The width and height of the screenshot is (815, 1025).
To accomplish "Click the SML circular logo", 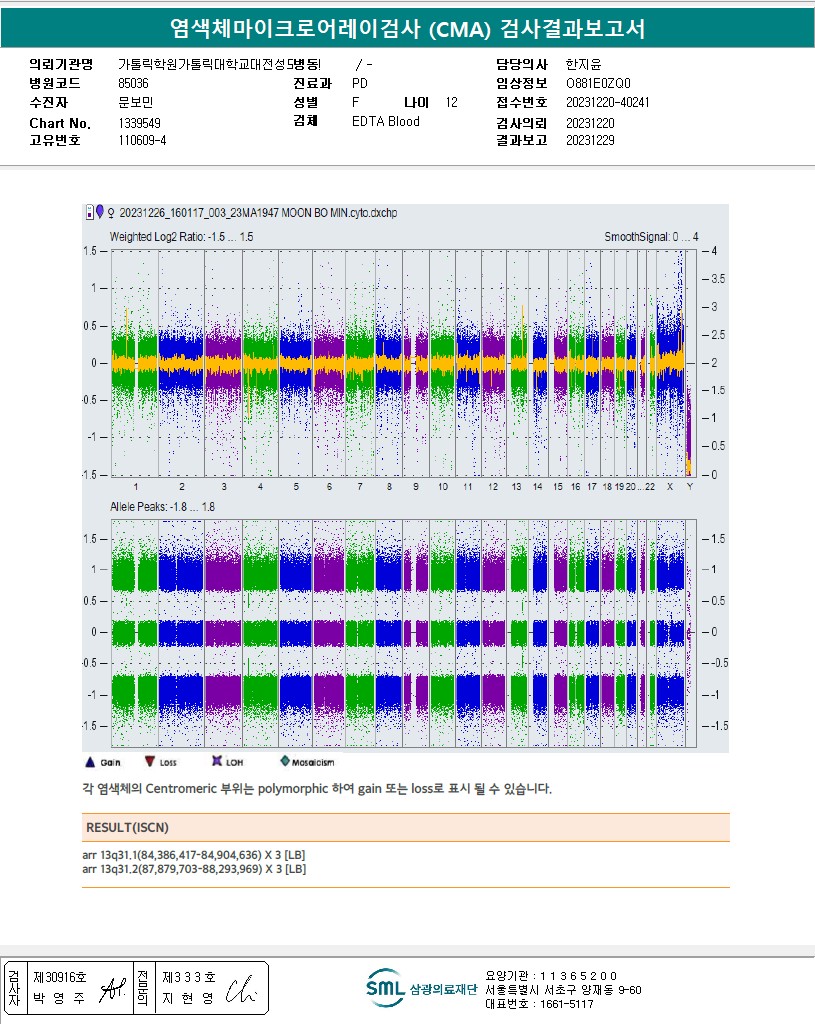I will pyautogui.click(x=385, y=987).
